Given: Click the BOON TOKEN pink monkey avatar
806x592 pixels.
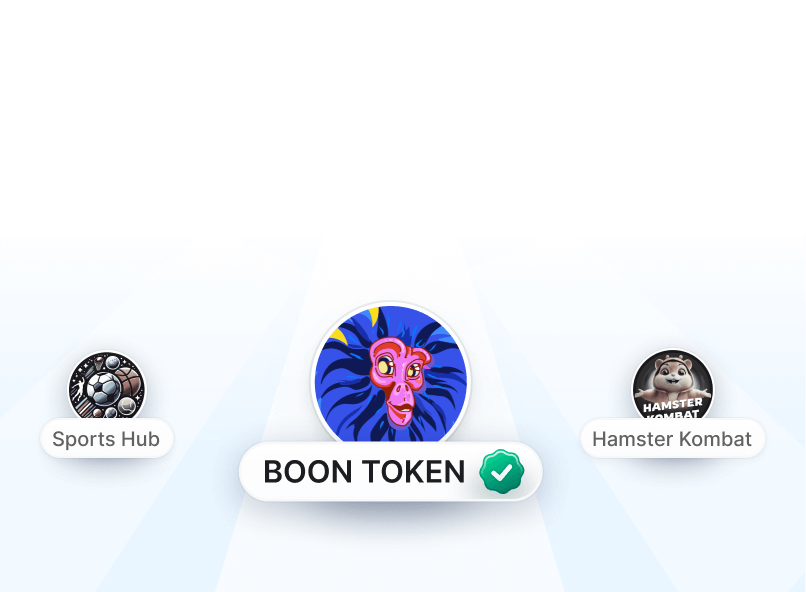Looking at the screenshot, I should pos(391,374).
